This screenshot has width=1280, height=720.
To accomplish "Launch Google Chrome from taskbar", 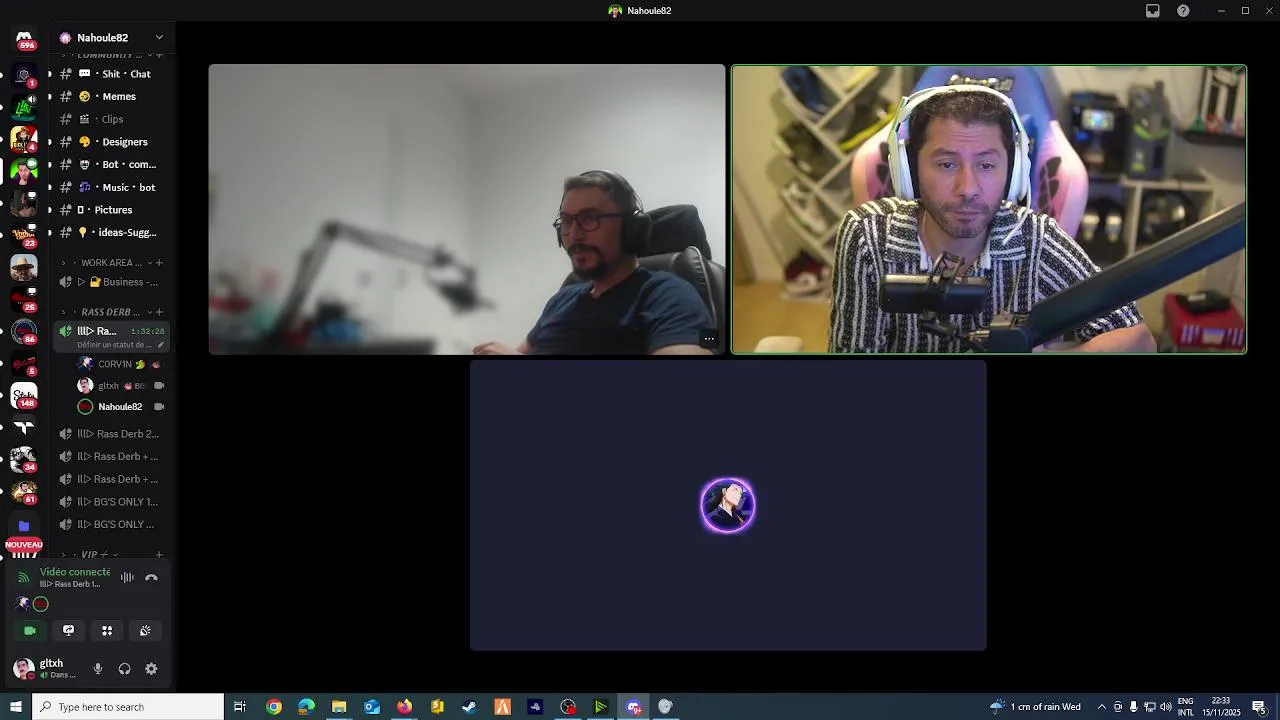I will pos(274,707).
